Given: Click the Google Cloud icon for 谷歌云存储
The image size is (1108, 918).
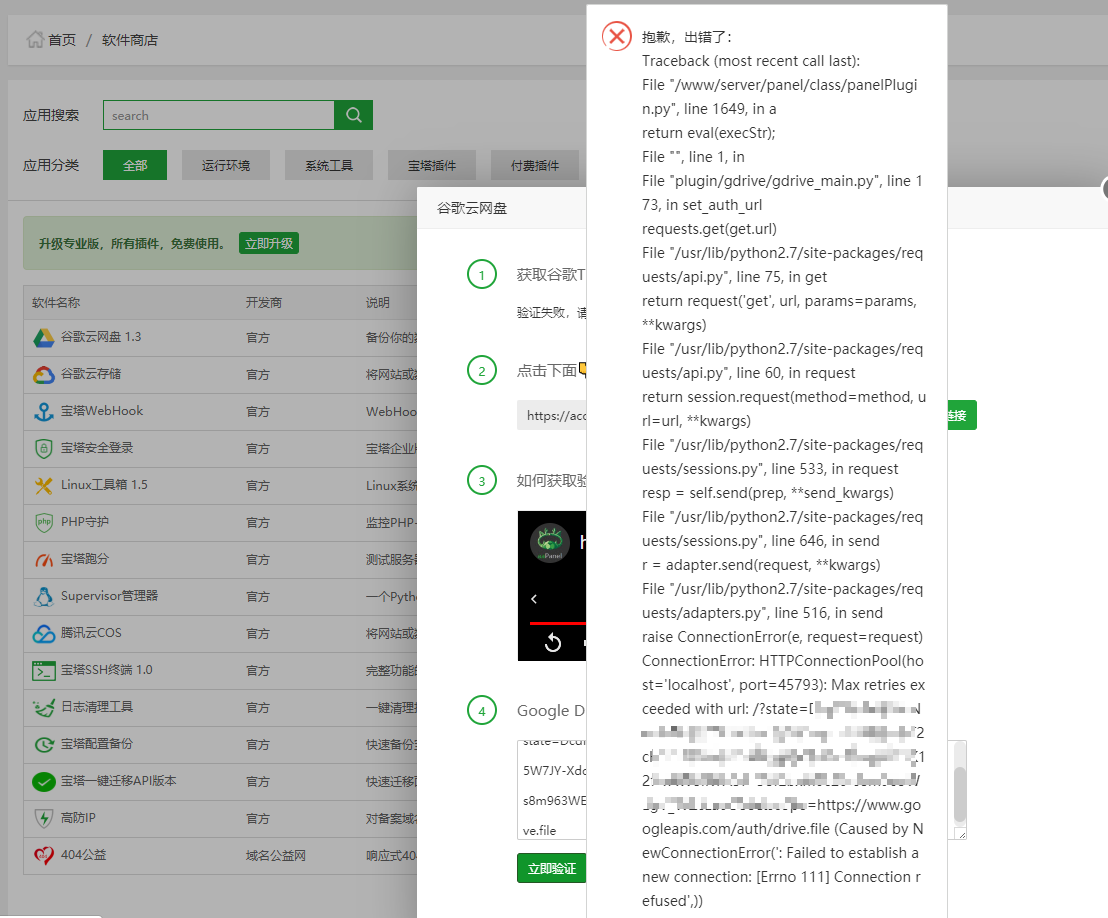Looking at the screenshot, I should point(44,375).
